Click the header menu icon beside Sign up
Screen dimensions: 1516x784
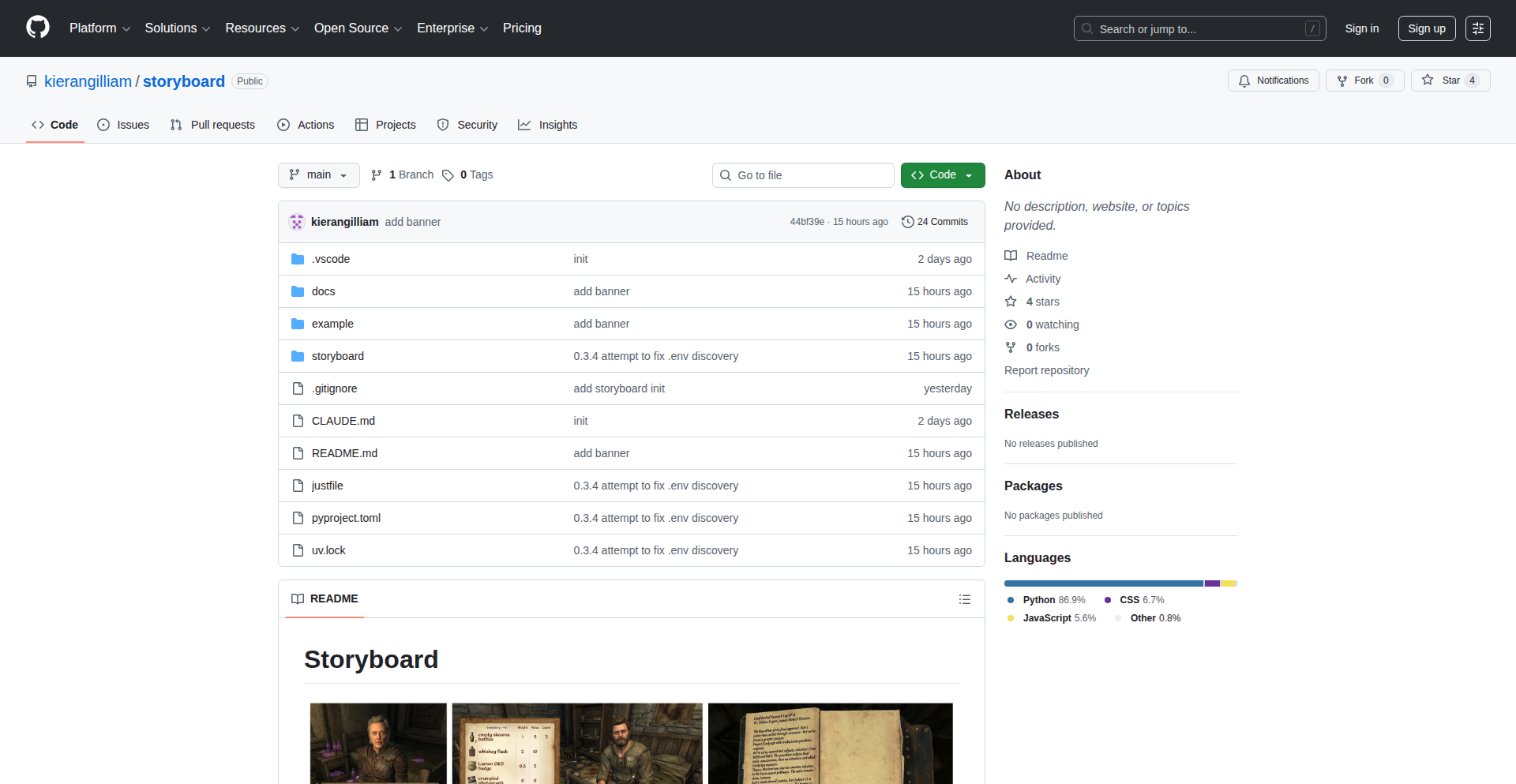1477,28
